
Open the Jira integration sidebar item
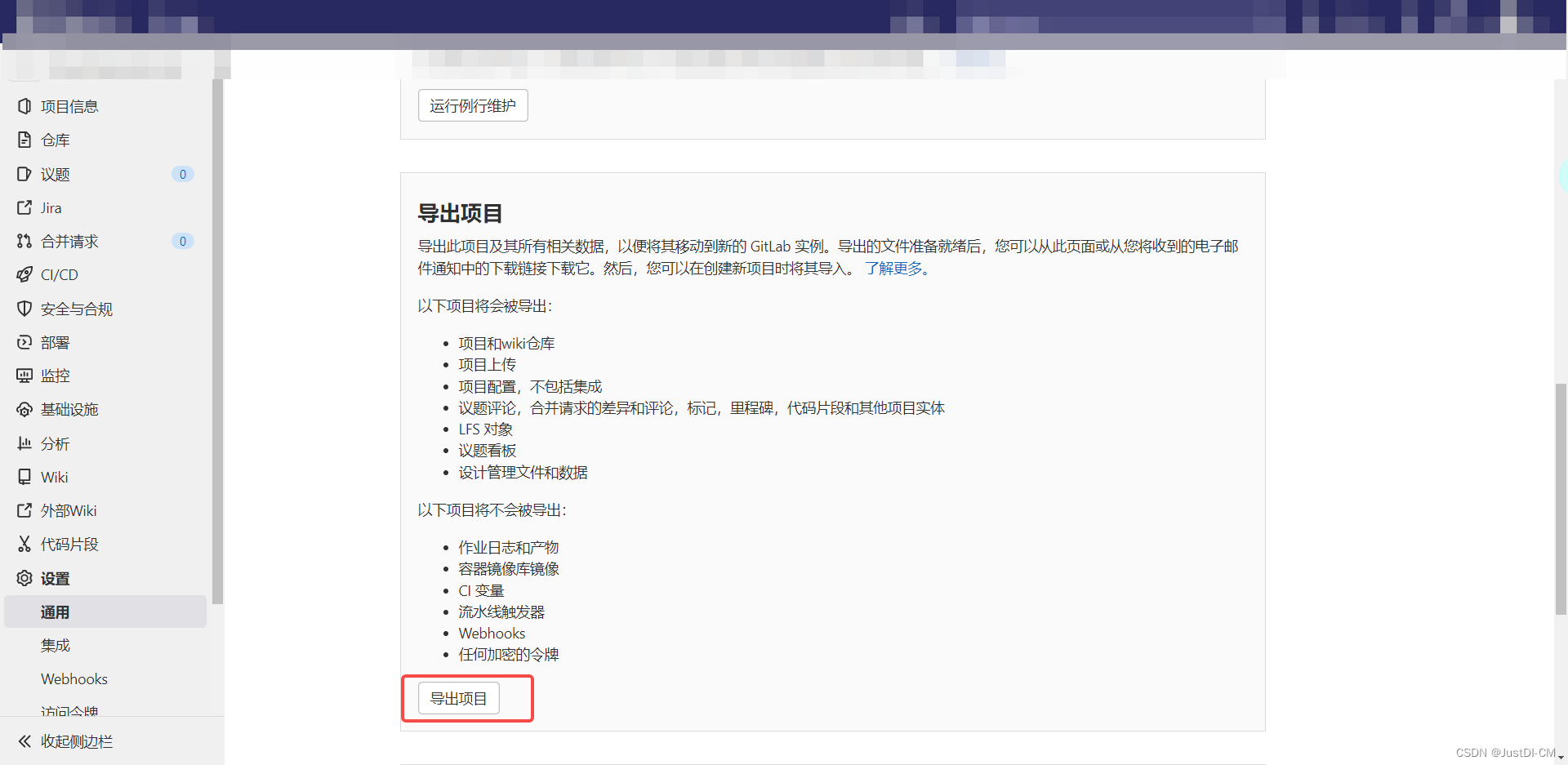[x=51, y=207]
